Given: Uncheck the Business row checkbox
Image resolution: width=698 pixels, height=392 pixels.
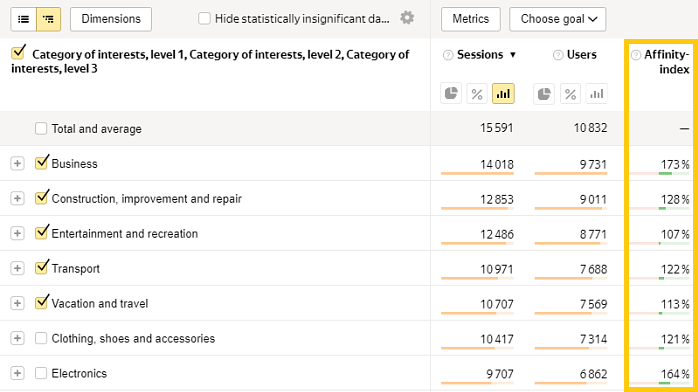Looking at the screenshot, I should (41, 162).
